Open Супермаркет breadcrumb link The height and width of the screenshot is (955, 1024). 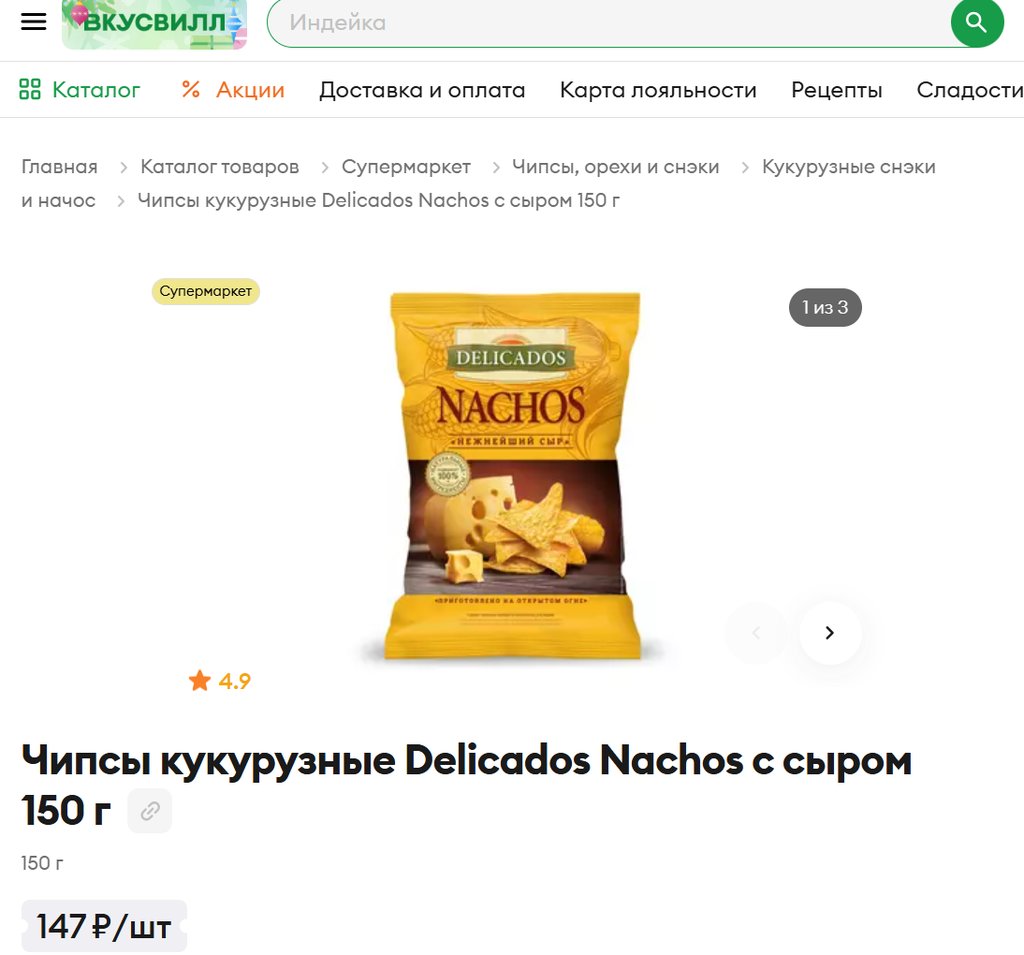pos(406,167)
